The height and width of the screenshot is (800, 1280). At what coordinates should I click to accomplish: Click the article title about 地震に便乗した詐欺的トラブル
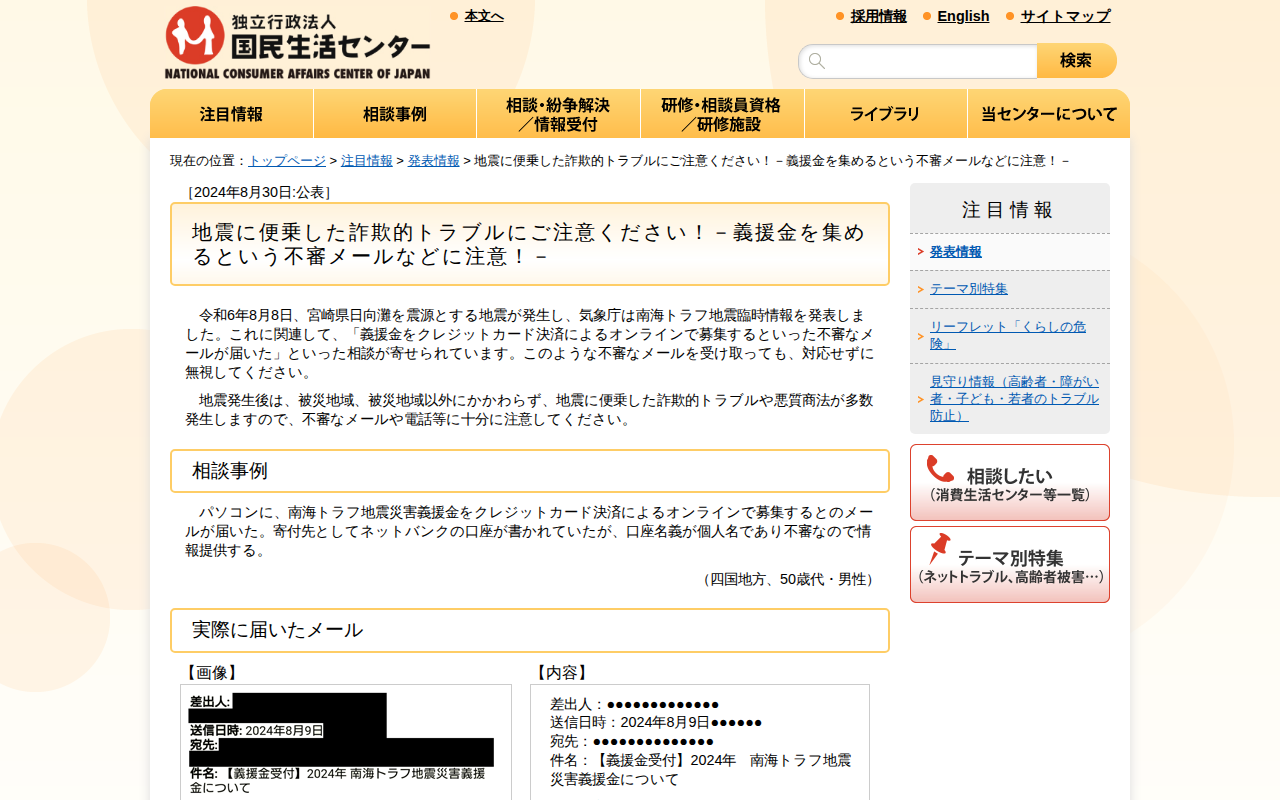[530, 244]
